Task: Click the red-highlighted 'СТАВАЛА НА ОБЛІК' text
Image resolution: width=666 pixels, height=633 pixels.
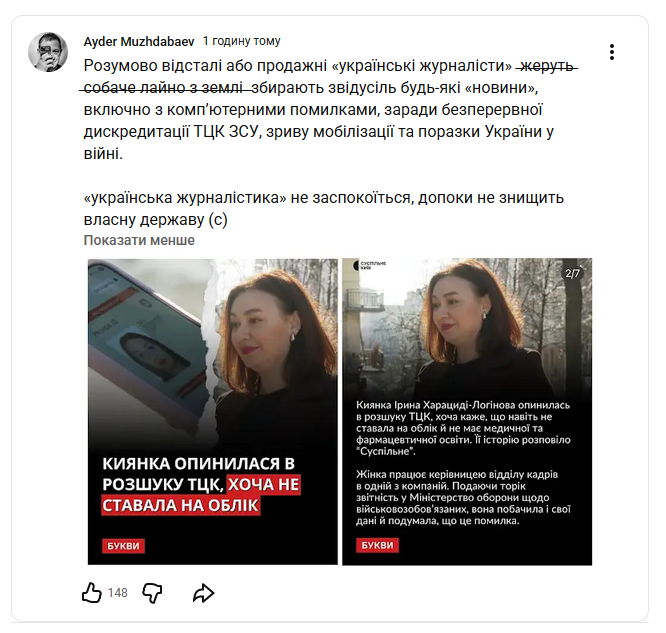Action: tap(180, 505)
